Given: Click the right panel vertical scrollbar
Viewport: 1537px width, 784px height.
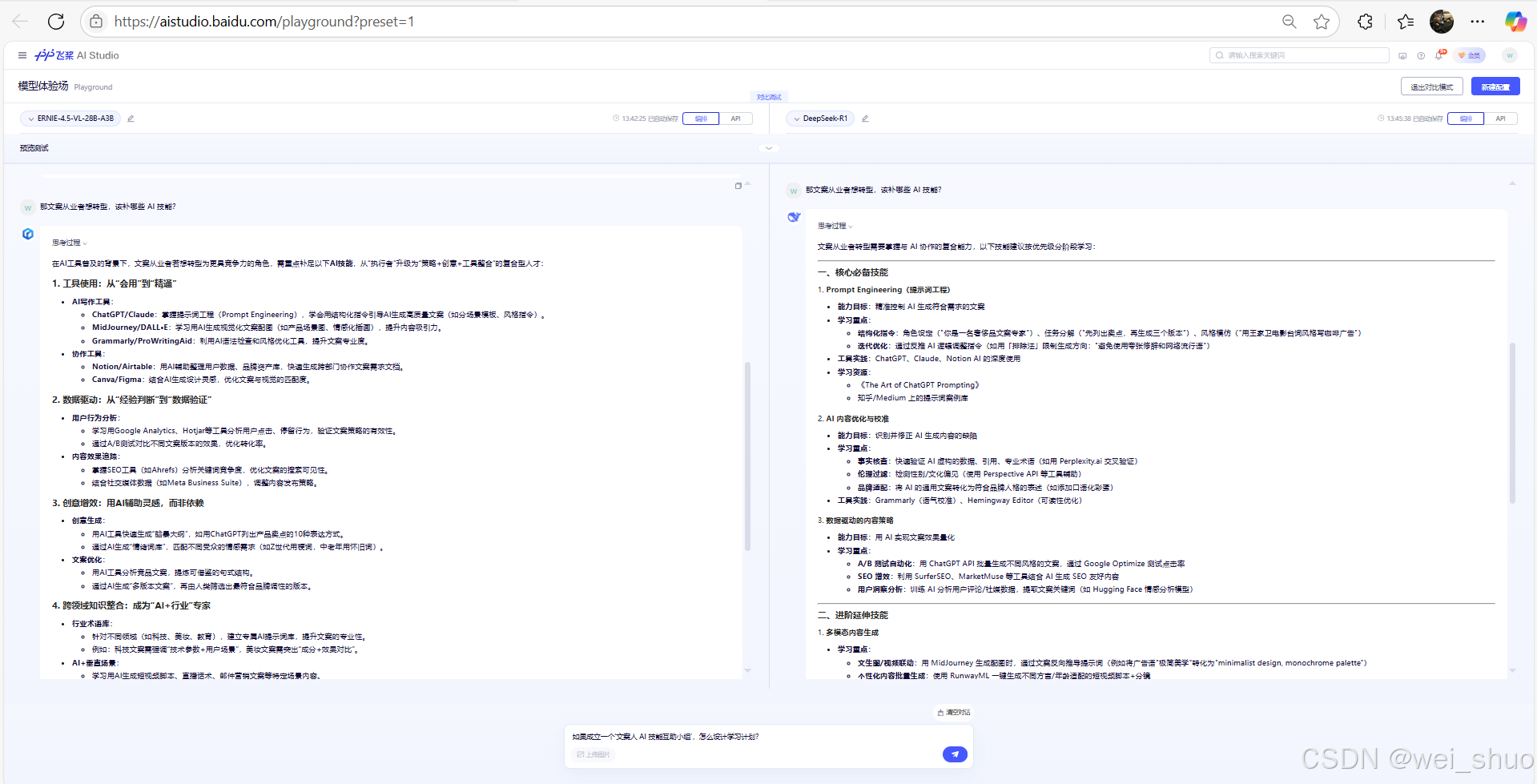Looking at the screenshot, I should click(1512, 423).
